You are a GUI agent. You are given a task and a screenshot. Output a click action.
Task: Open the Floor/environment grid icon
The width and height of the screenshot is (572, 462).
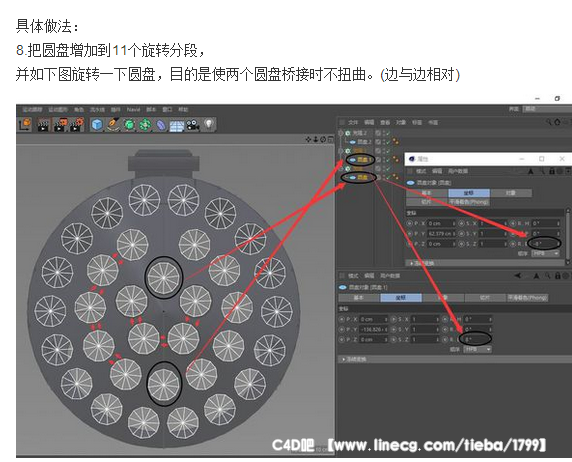pos(177,126)
